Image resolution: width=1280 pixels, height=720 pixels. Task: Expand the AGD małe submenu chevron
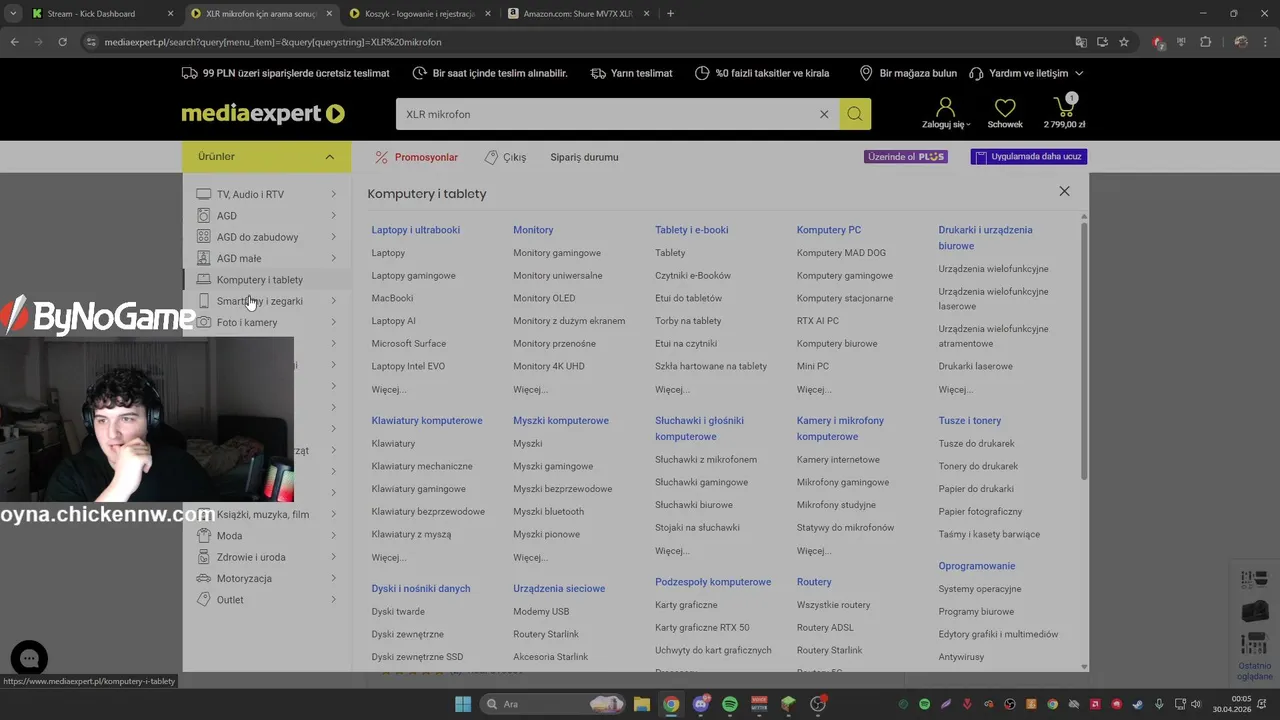pos(334,258)
